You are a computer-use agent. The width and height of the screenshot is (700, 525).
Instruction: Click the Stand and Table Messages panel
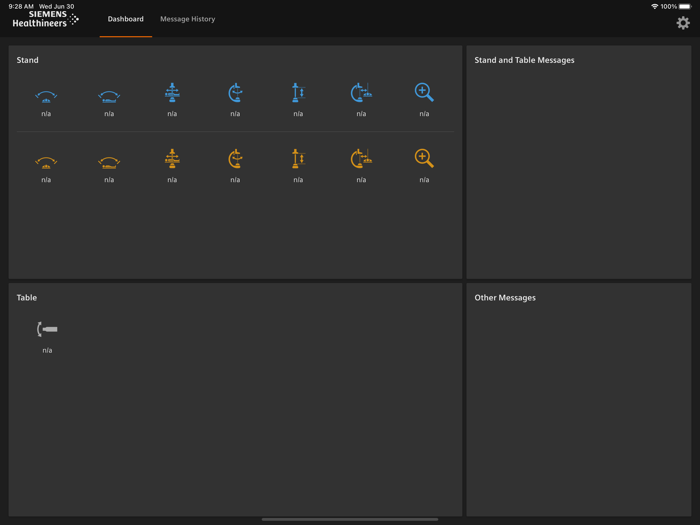(578, 162)
